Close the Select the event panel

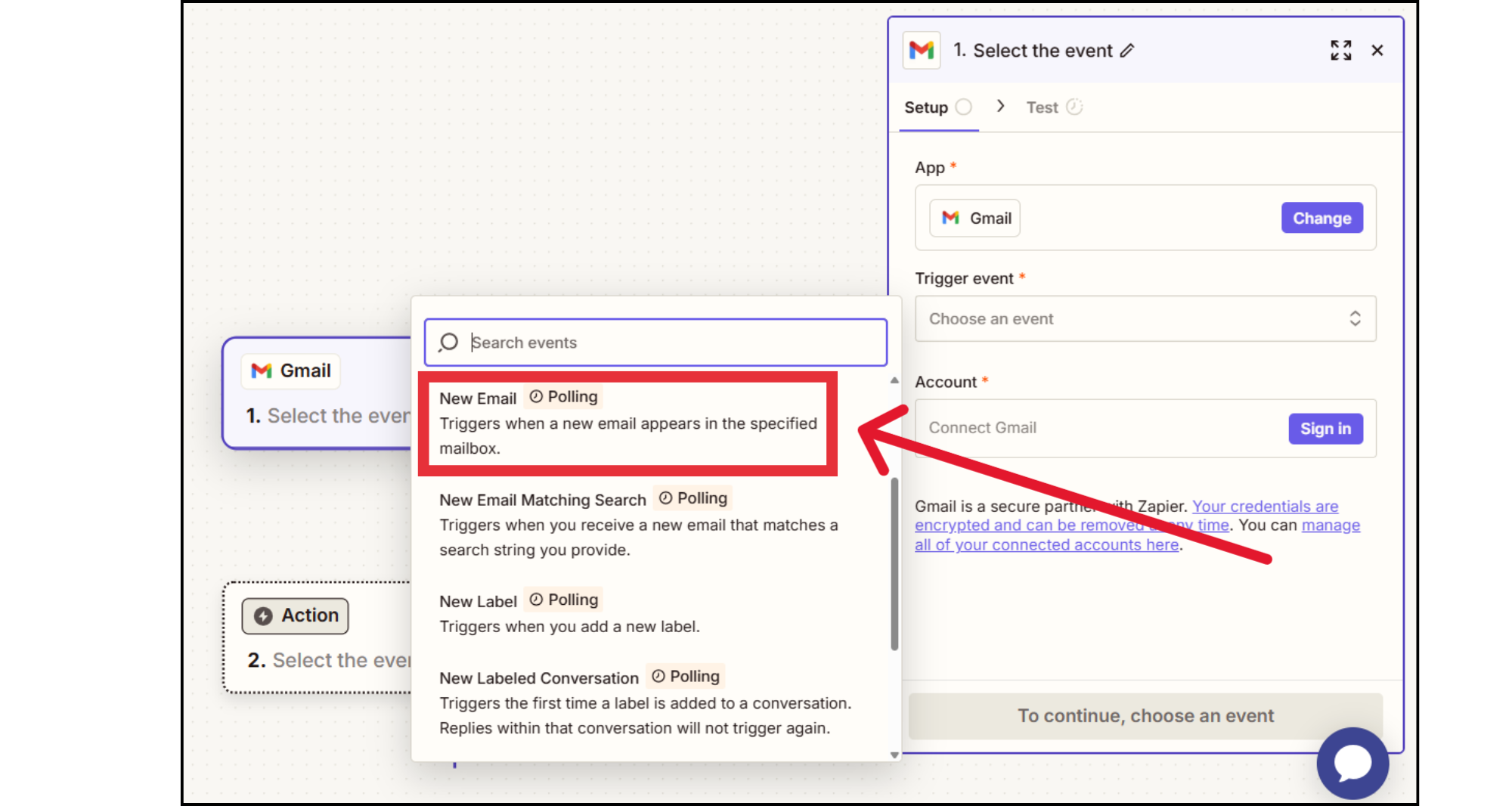click(1377, 51)
